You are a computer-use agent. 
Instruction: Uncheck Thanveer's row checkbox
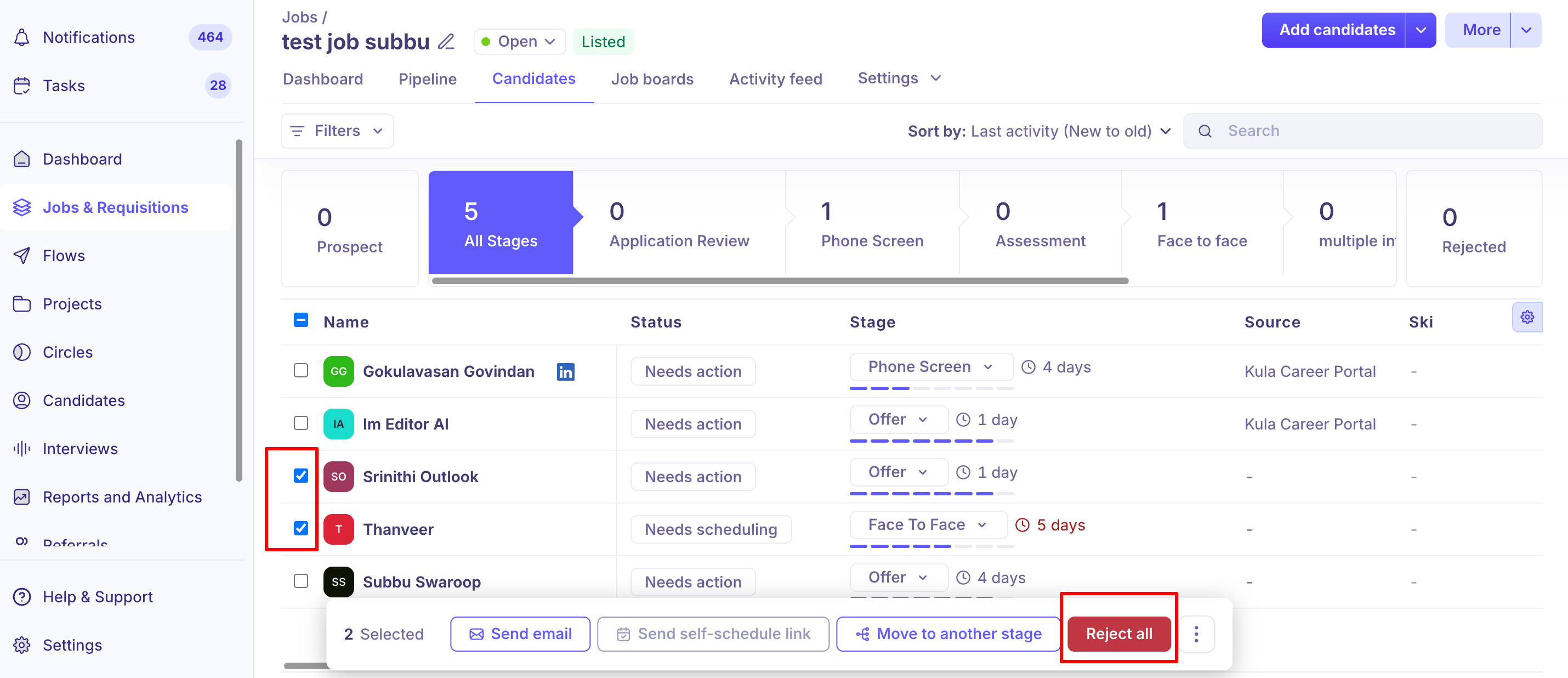pyautogui.click(x=300, y=528)
